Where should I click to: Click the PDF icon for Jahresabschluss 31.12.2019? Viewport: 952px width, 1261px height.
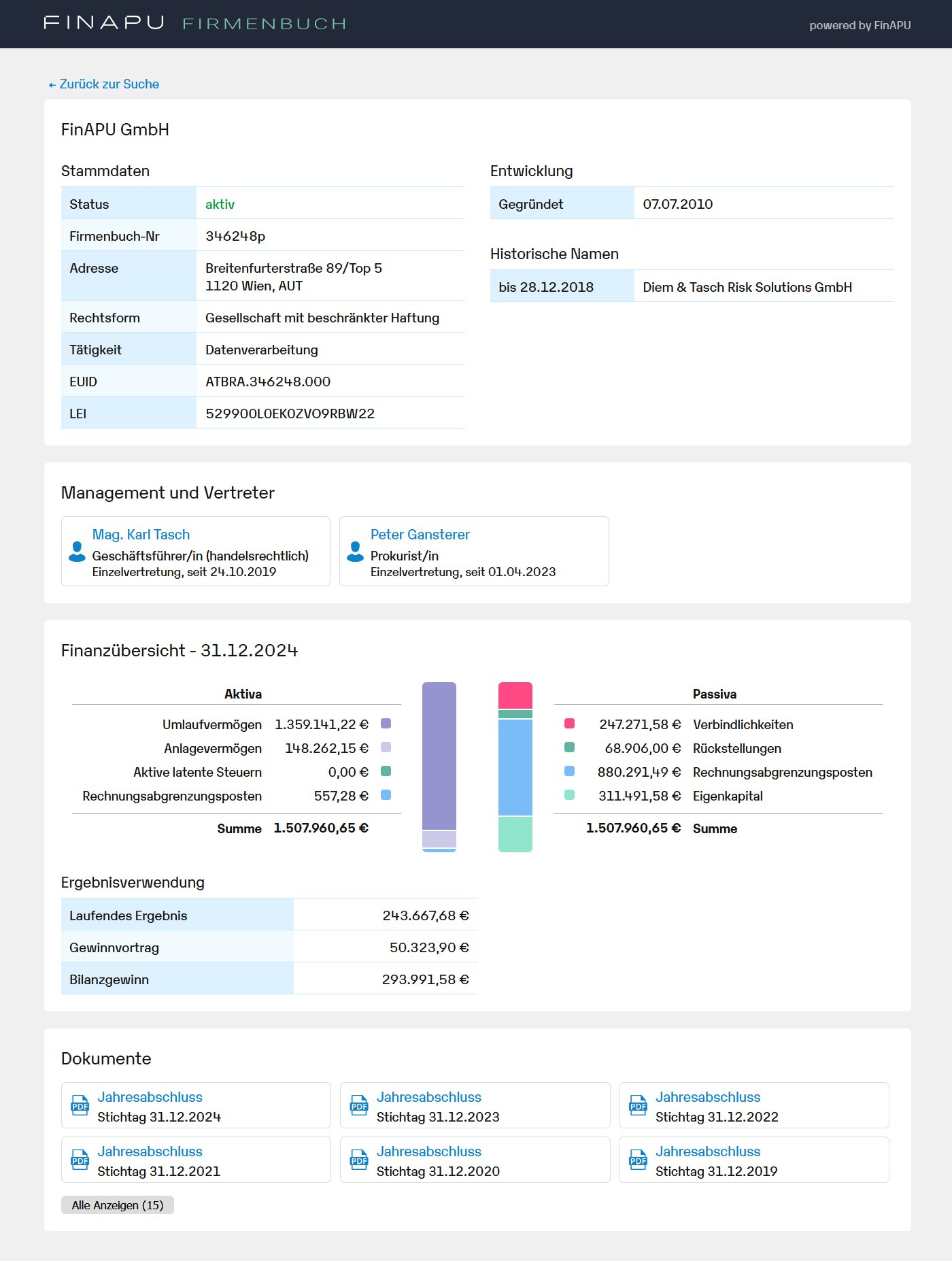coord(638,1160)
